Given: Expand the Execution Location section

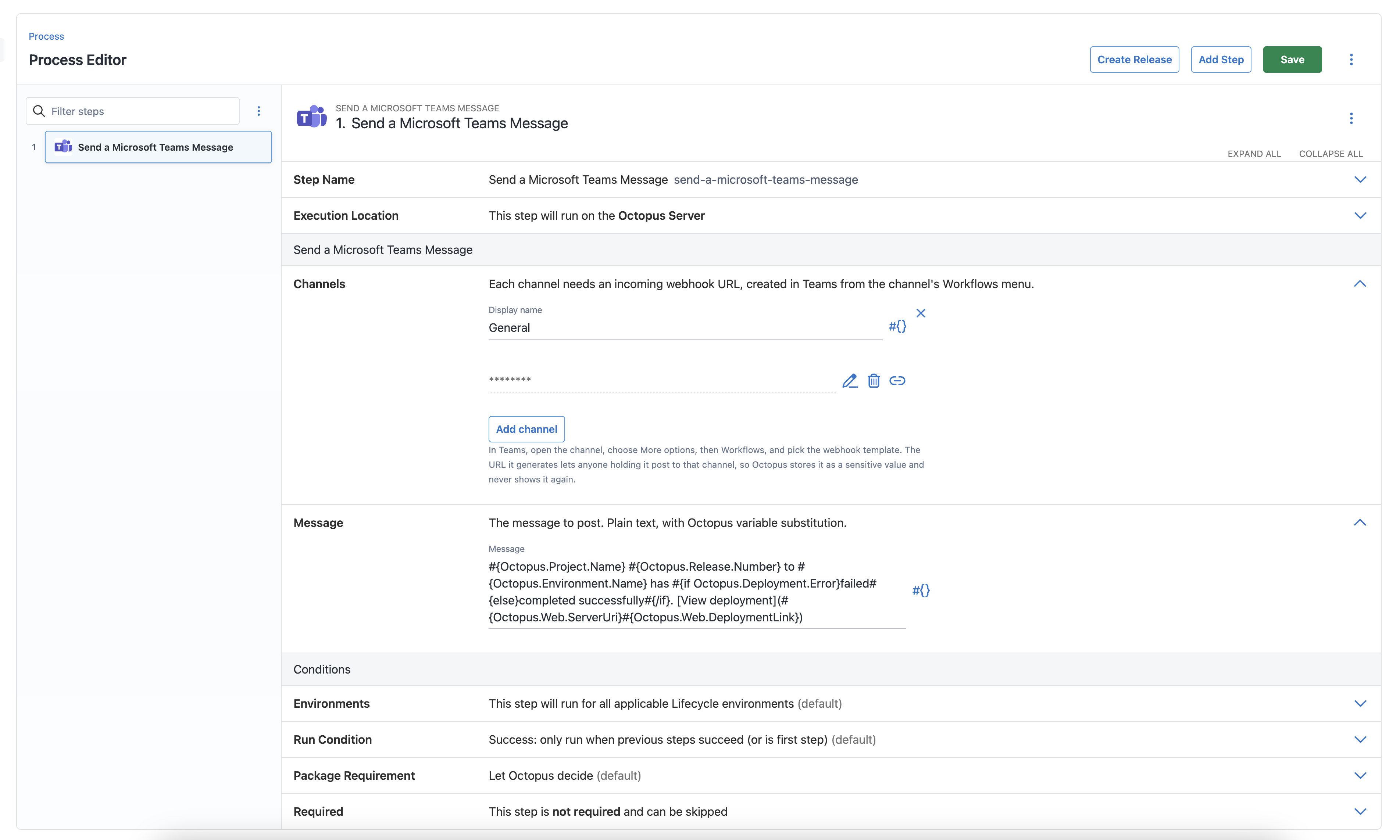Looking at the screenshot, I should pyautogui.click(x=1360, y=216).
